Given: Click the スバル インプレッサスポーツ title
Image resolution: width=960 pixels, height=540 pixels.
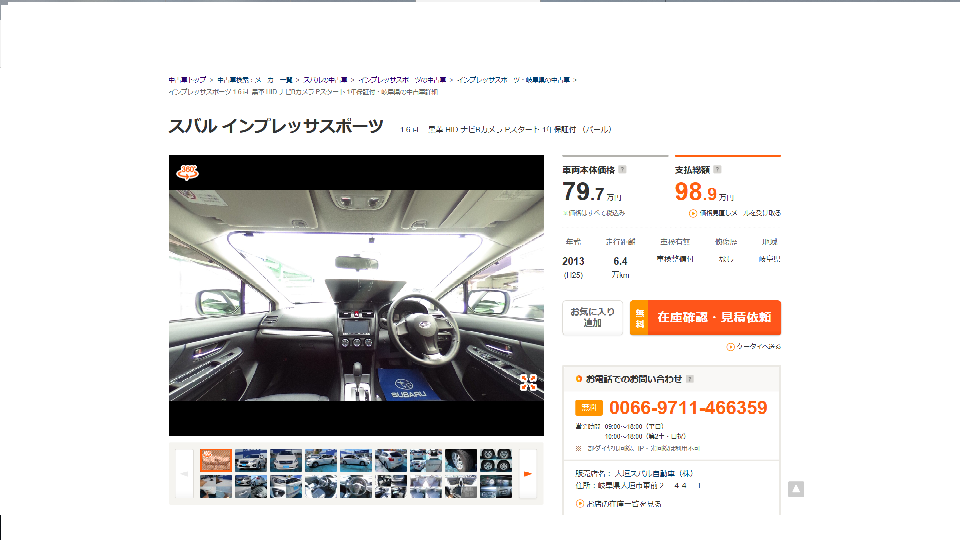Looking at the screenshot, I should pyautogui.click(x=276, y=126).
